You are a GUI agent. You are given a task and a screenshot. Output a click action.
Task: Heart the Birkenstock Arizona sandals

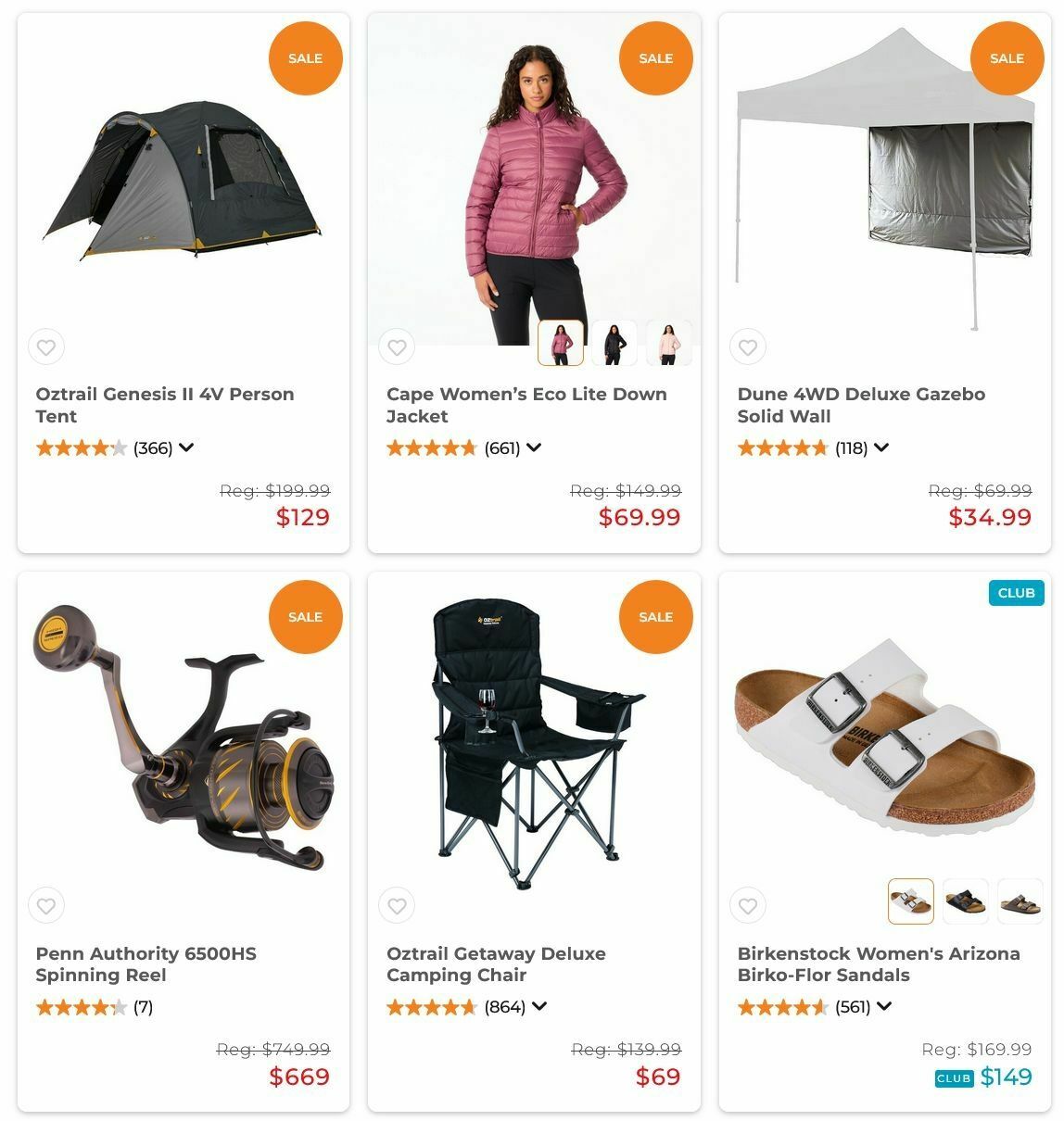tap(748, 906)
